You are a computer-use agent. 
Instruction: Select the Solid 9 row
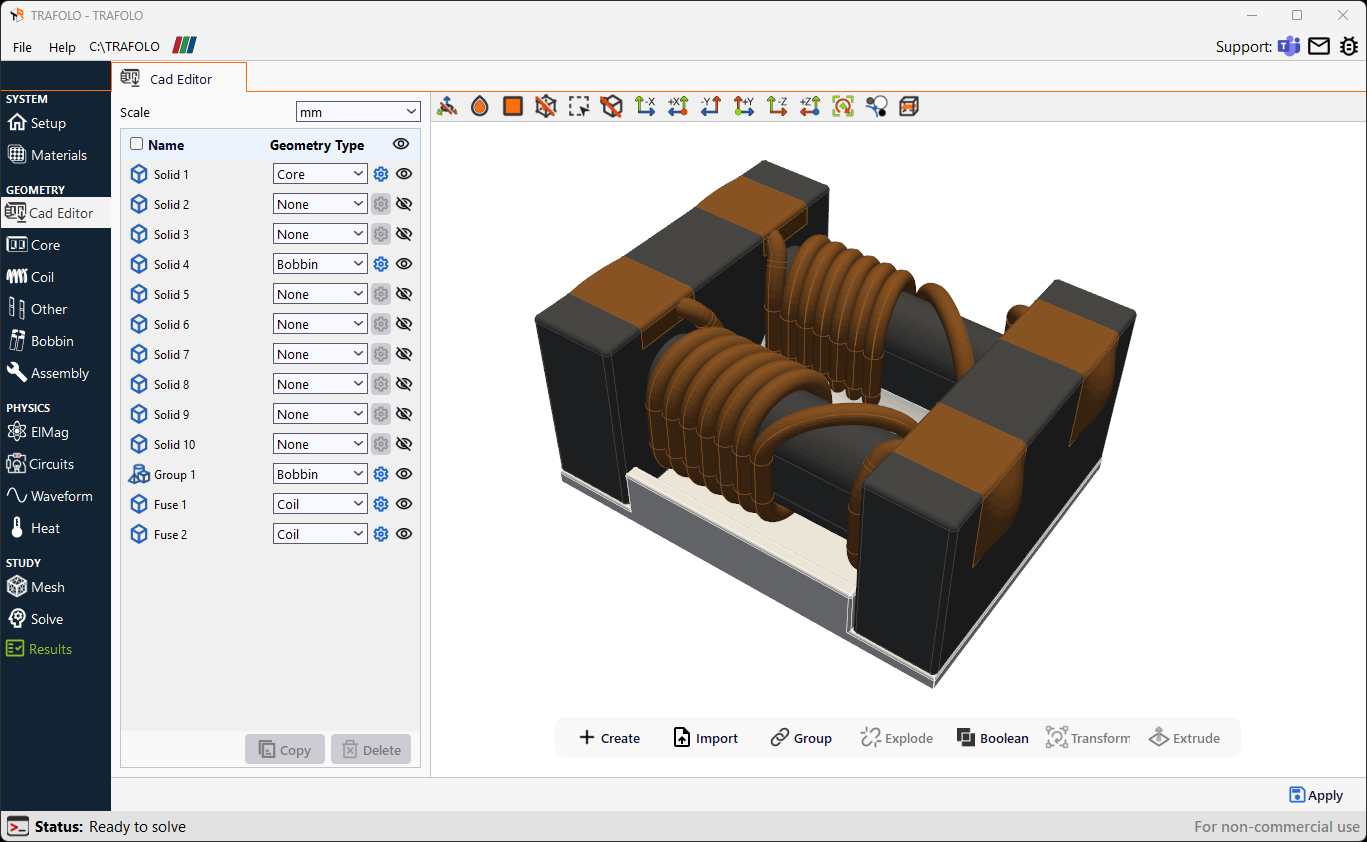click(270, 414)
